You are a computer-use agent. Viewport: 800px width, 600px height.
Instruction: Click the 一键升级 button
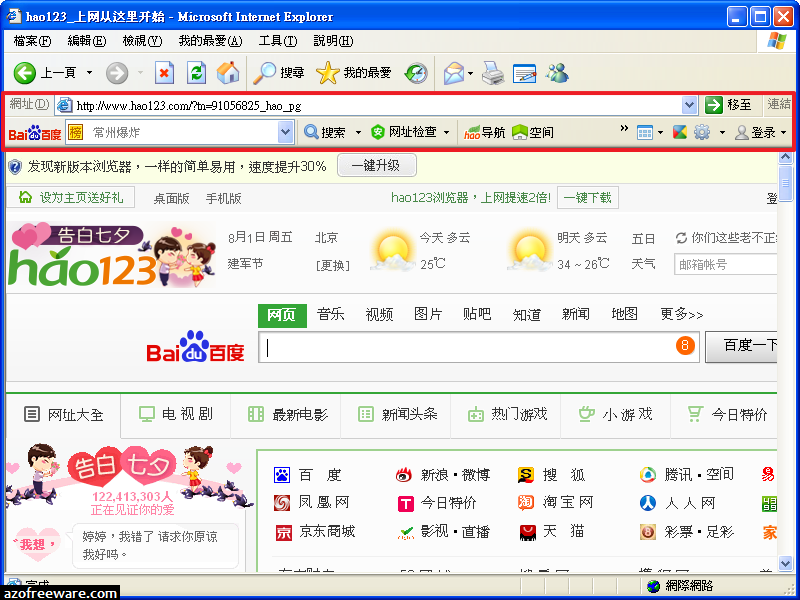(377, 166)
